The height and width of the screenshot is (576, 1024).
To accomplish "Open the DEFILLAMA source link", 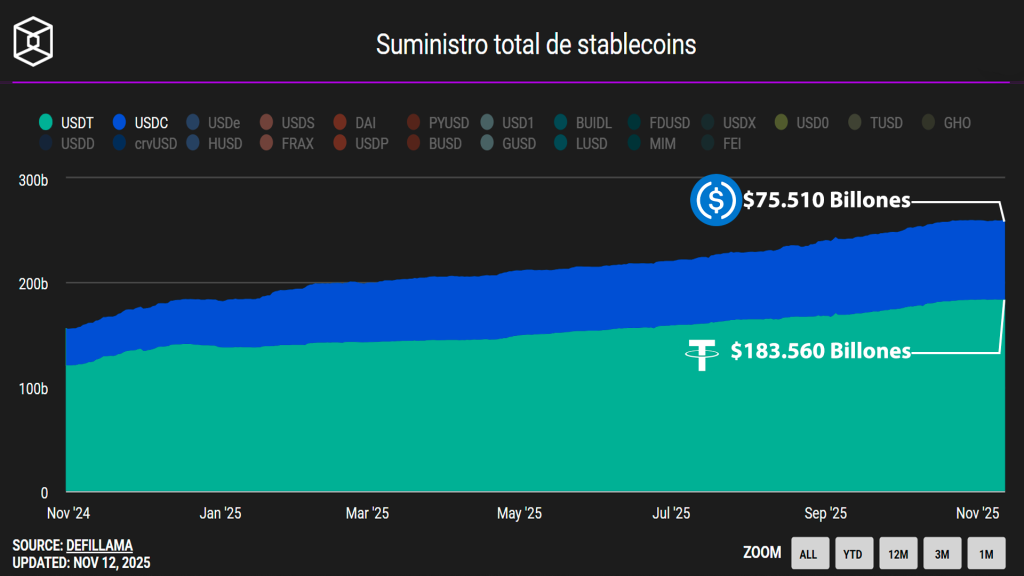I will (x=99, y=545).
